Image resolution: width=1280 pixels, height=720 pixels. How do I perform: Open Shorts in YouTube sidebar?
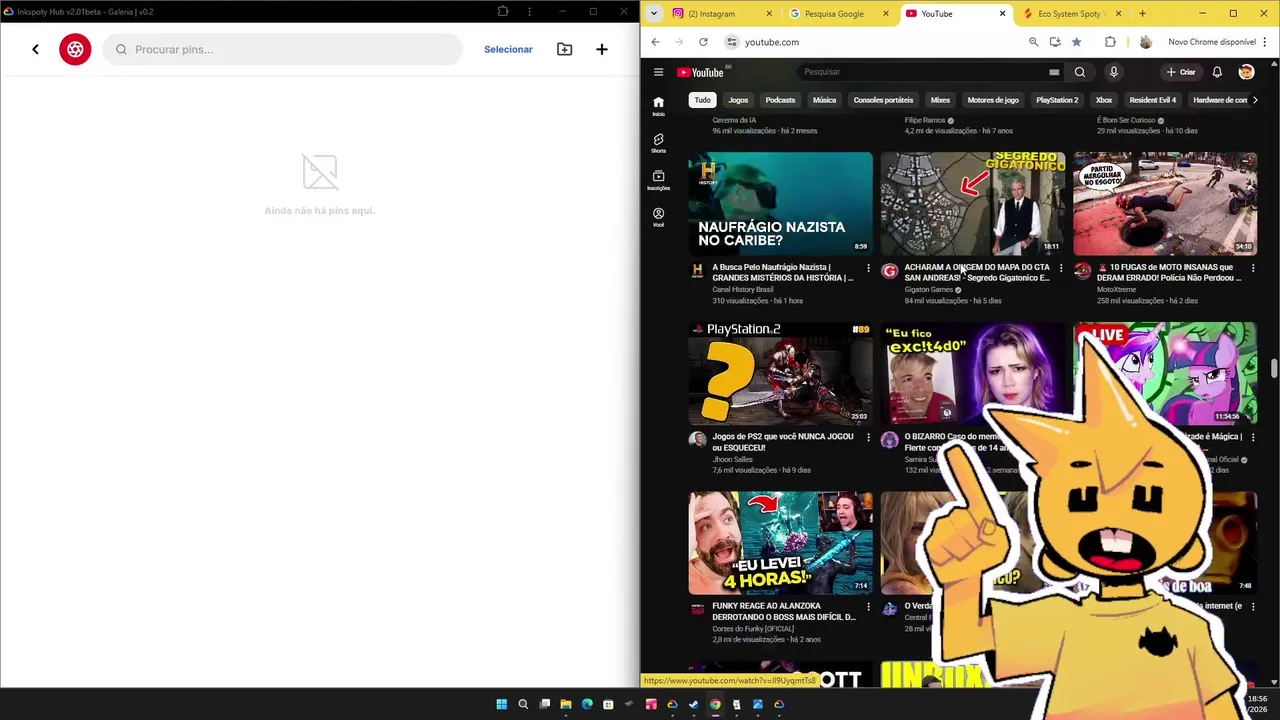(x=658, y=143)
